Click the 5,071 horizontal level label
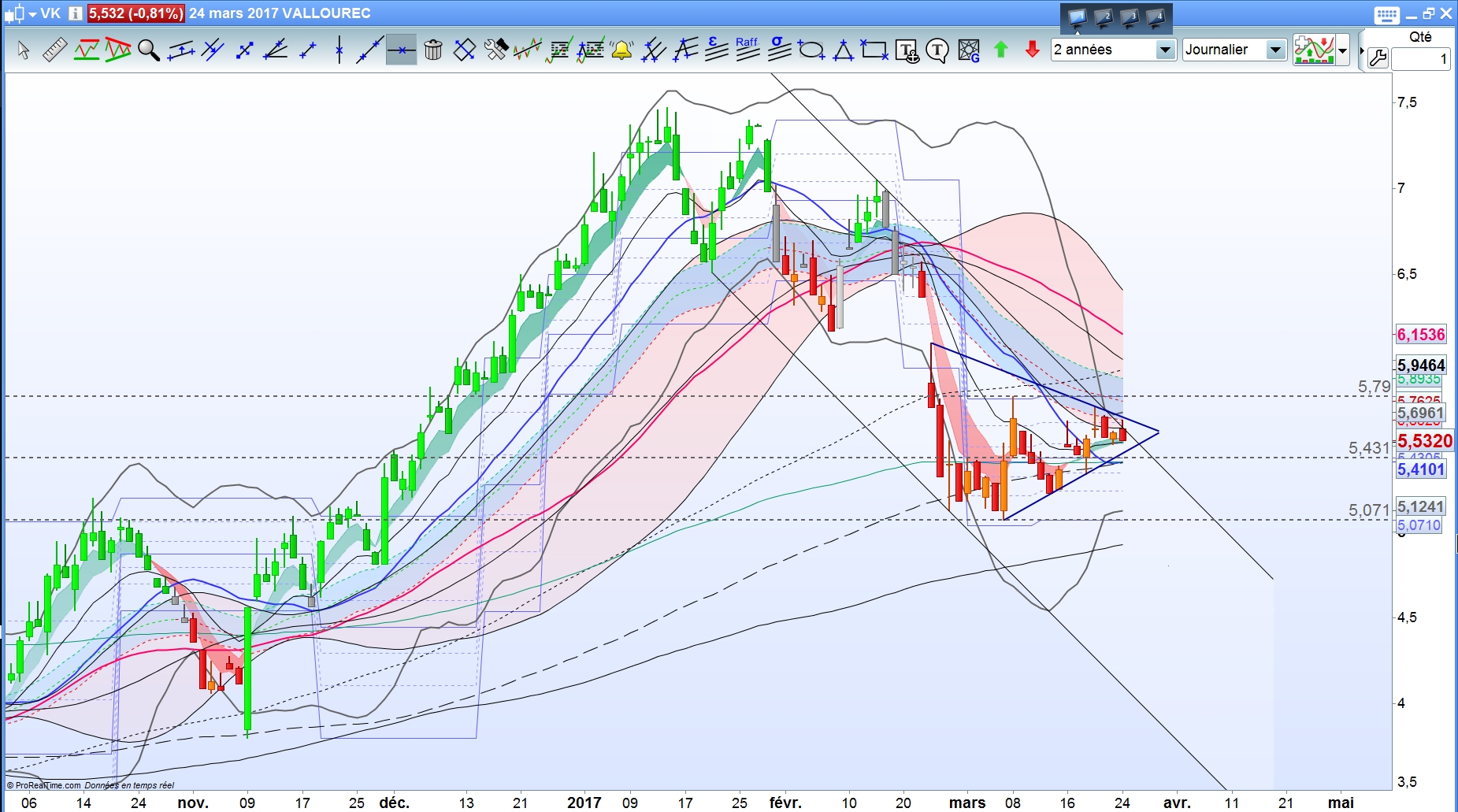Image resolution: width=1458 pixels, height=812 pixels. tap(1369, 510)
